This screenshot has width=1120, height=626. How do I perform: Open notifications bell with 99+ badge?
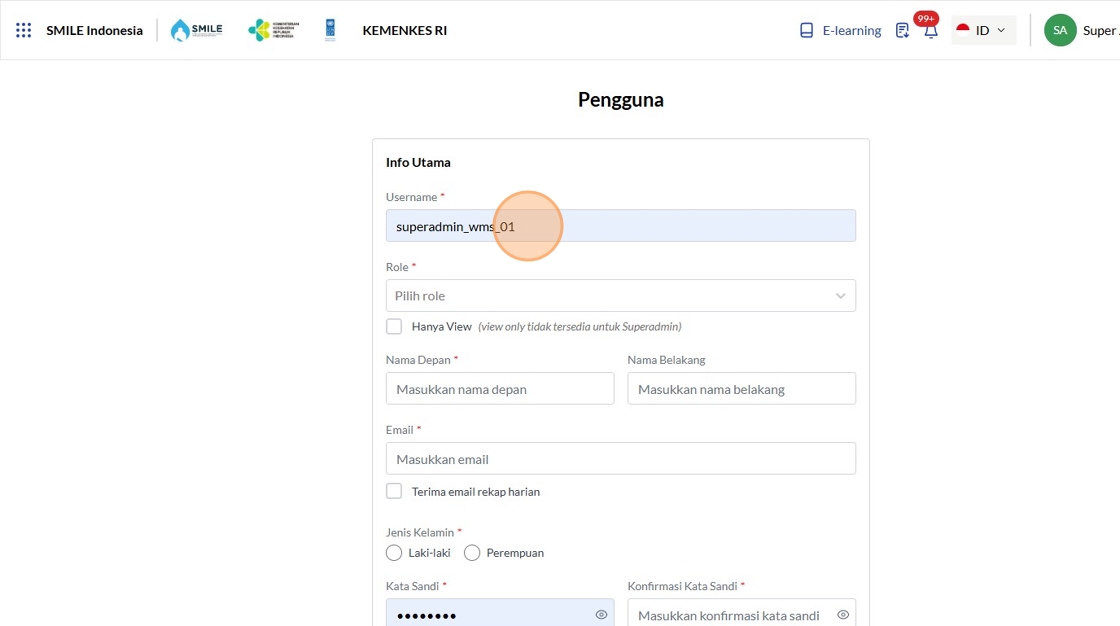pos(930,30)
